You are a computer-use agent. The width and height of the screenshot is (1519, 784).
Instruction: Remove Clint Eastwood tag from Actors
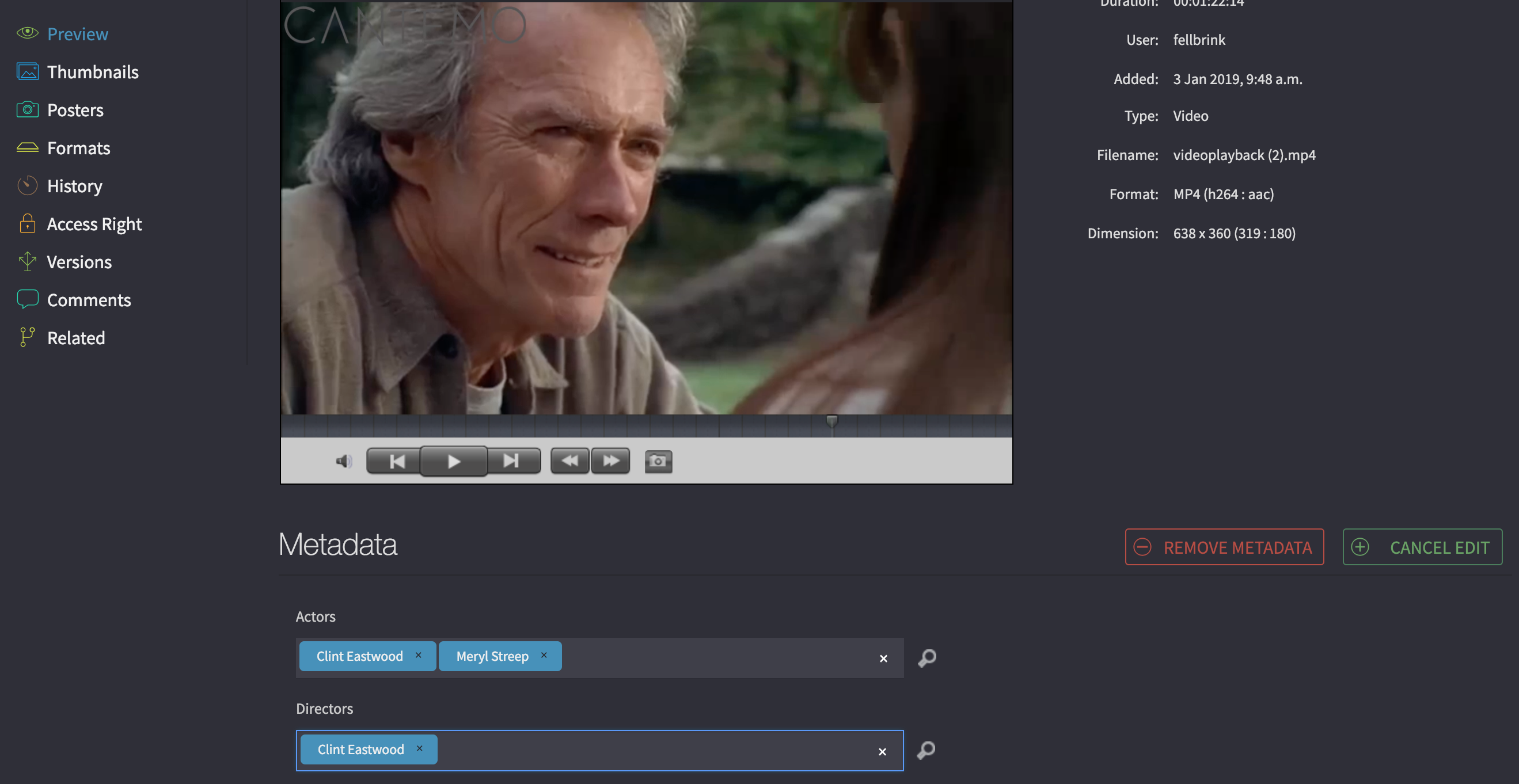pos(418,655)
